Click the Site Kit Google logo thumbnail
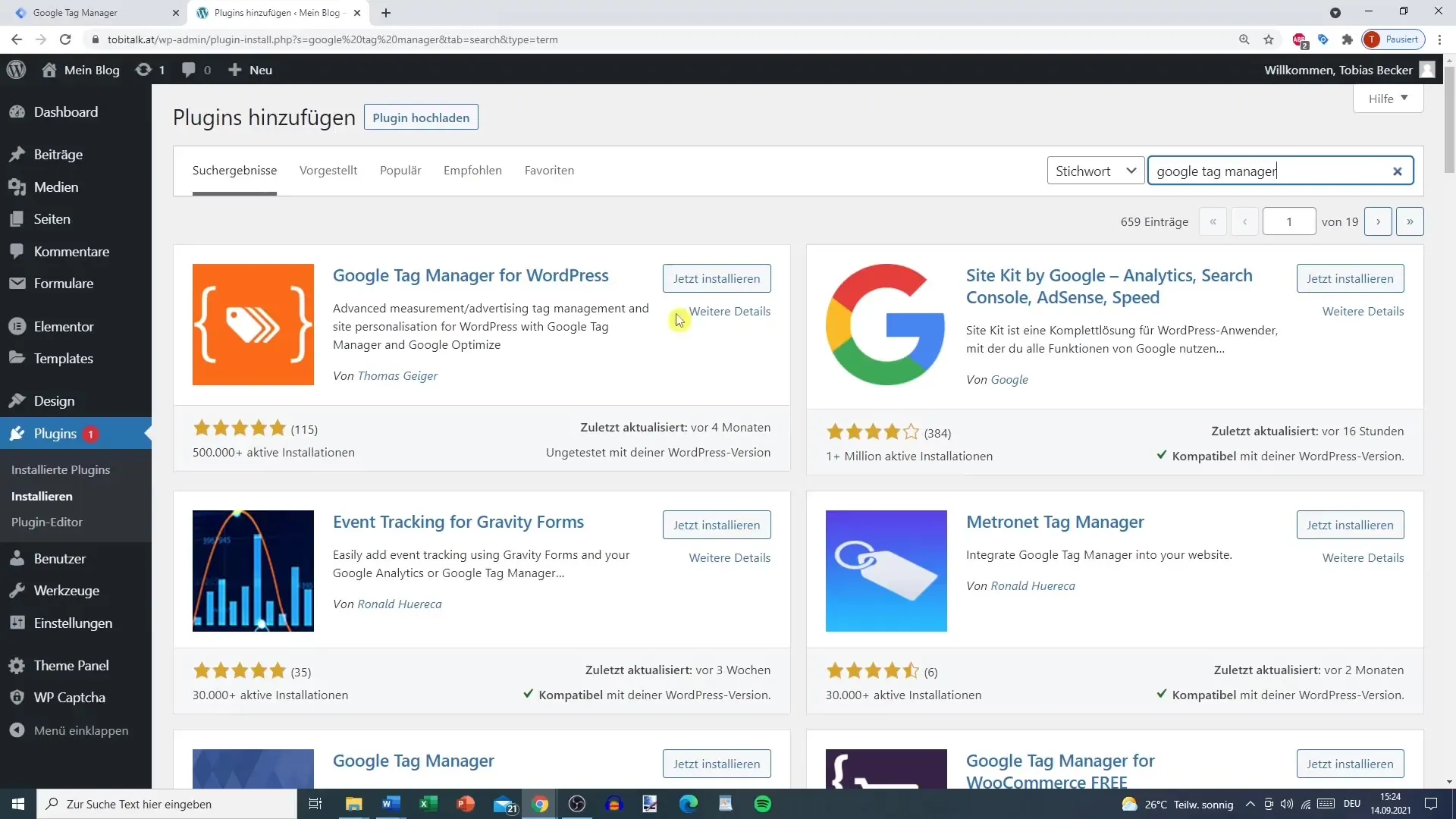The image size is (1456, 819). [x=886, y=325]
